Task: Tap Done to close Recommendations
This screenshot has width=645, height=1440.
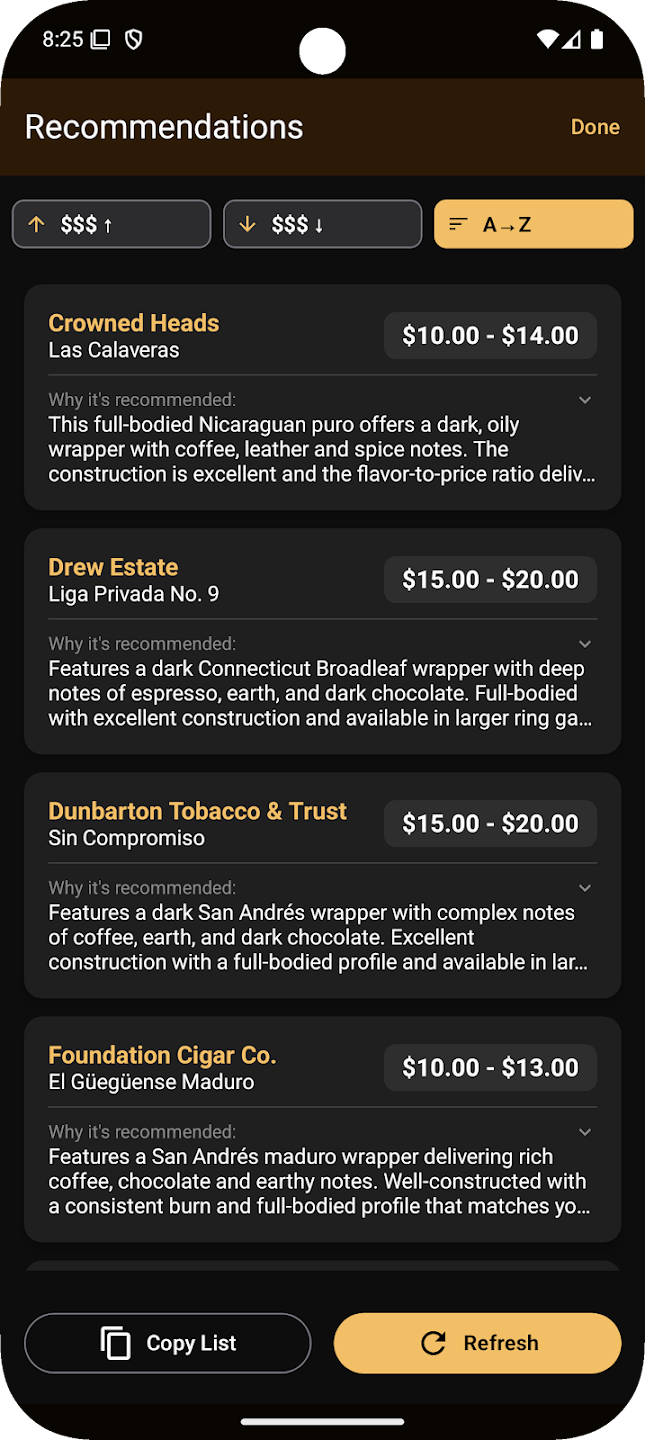Action: (595, 126)
